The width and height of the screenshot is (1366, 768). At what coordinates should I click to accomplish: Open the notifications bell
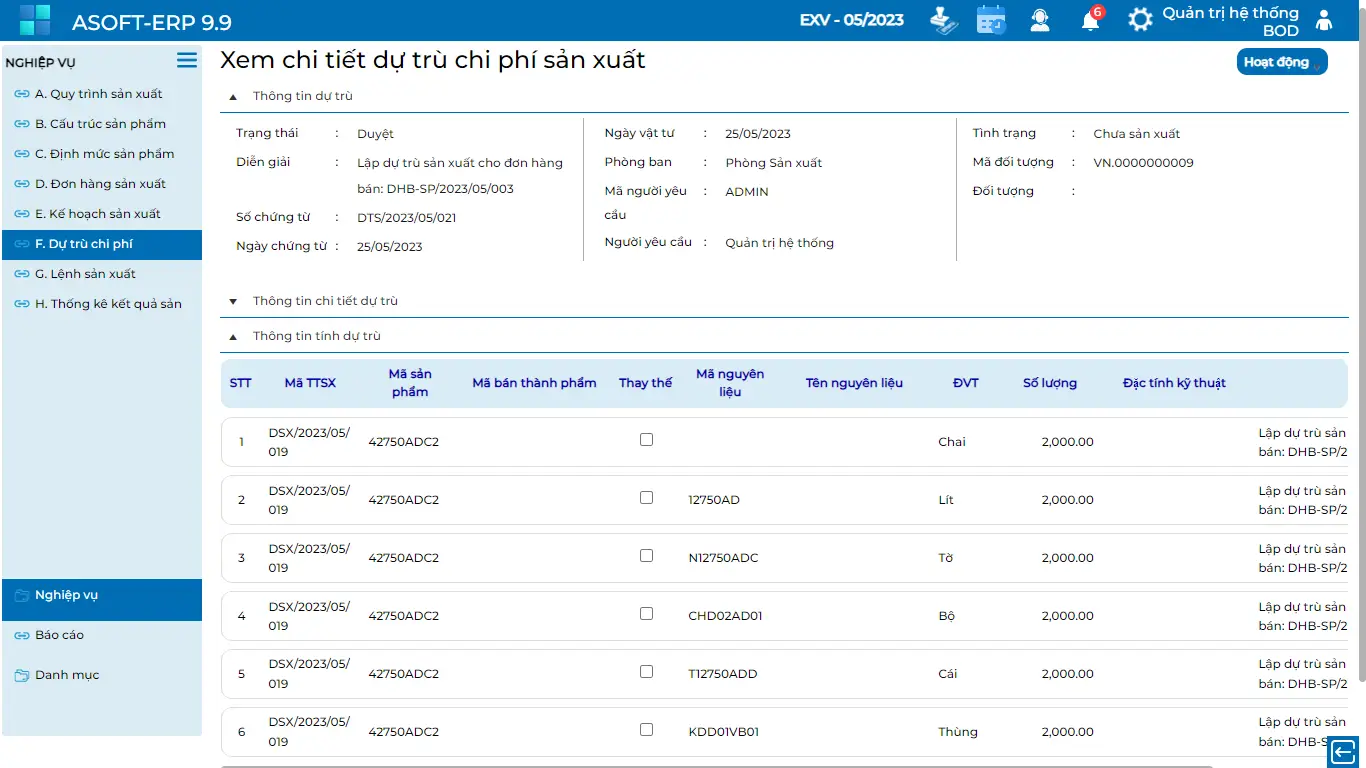tap(1090, 20)
